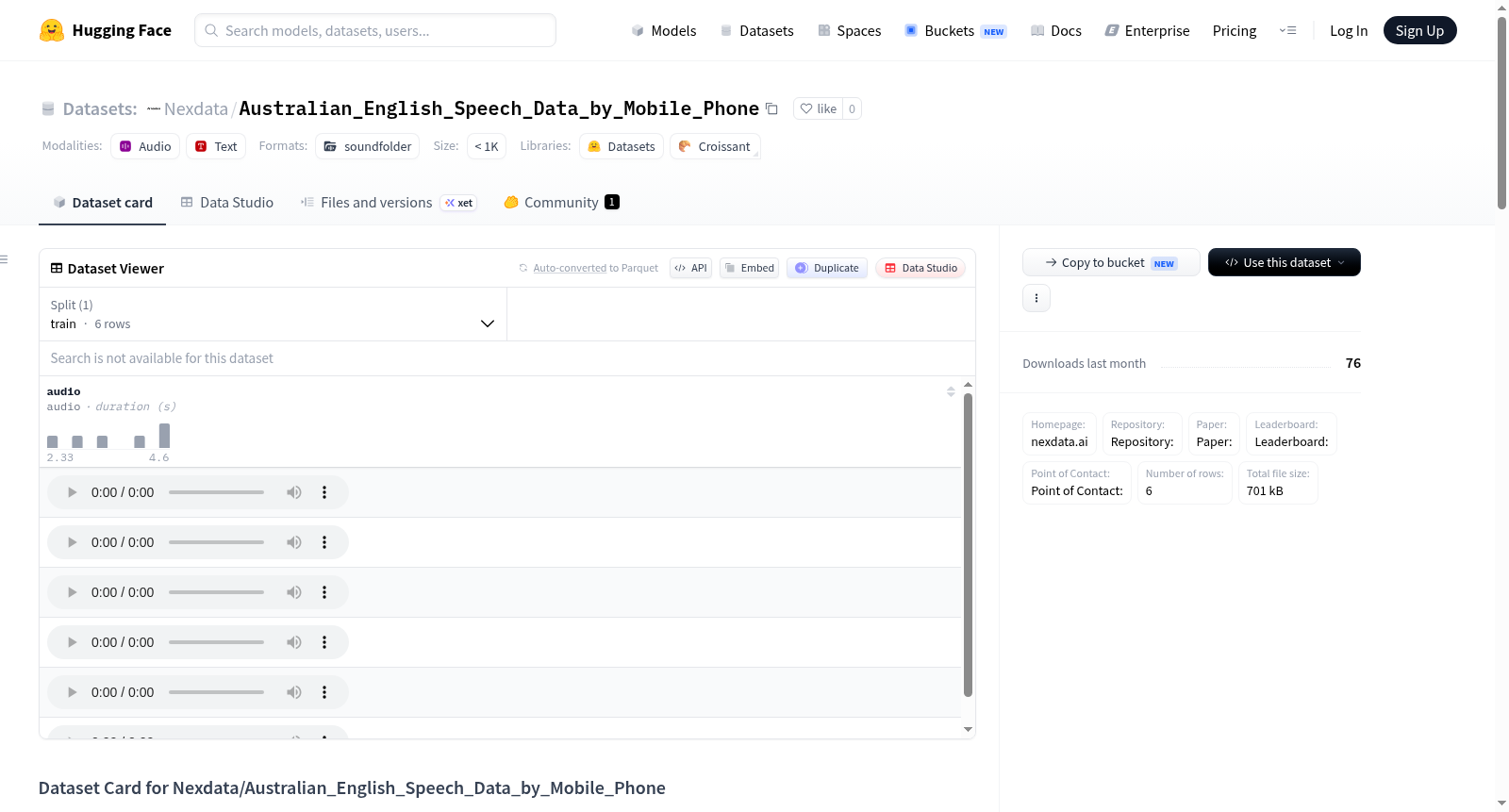The height and width of the screenshot is (812, 1509).
Task: Focus the search models, datasets, users field
Action: 375,30
